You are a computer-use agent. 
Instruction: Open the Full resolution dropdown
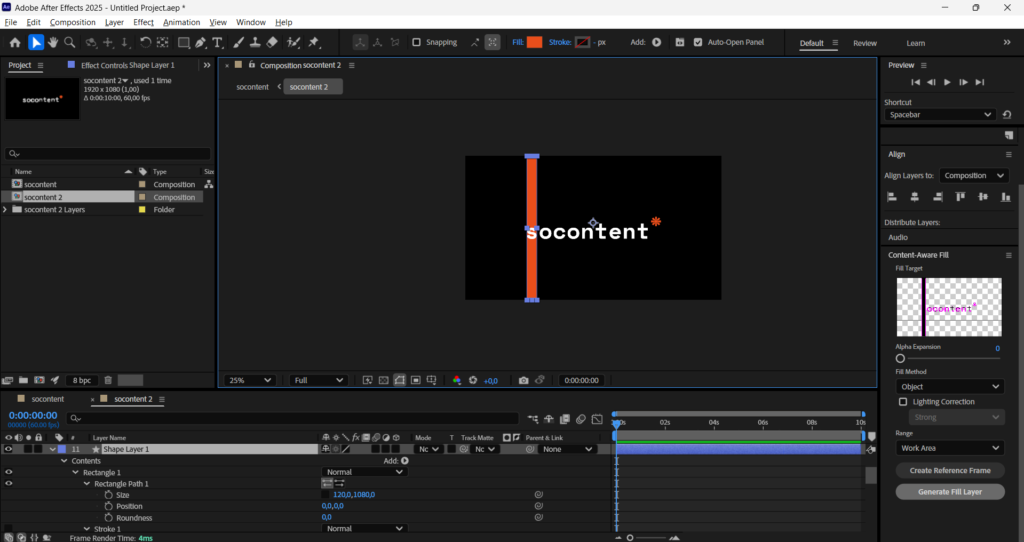(x=318, y=380)
